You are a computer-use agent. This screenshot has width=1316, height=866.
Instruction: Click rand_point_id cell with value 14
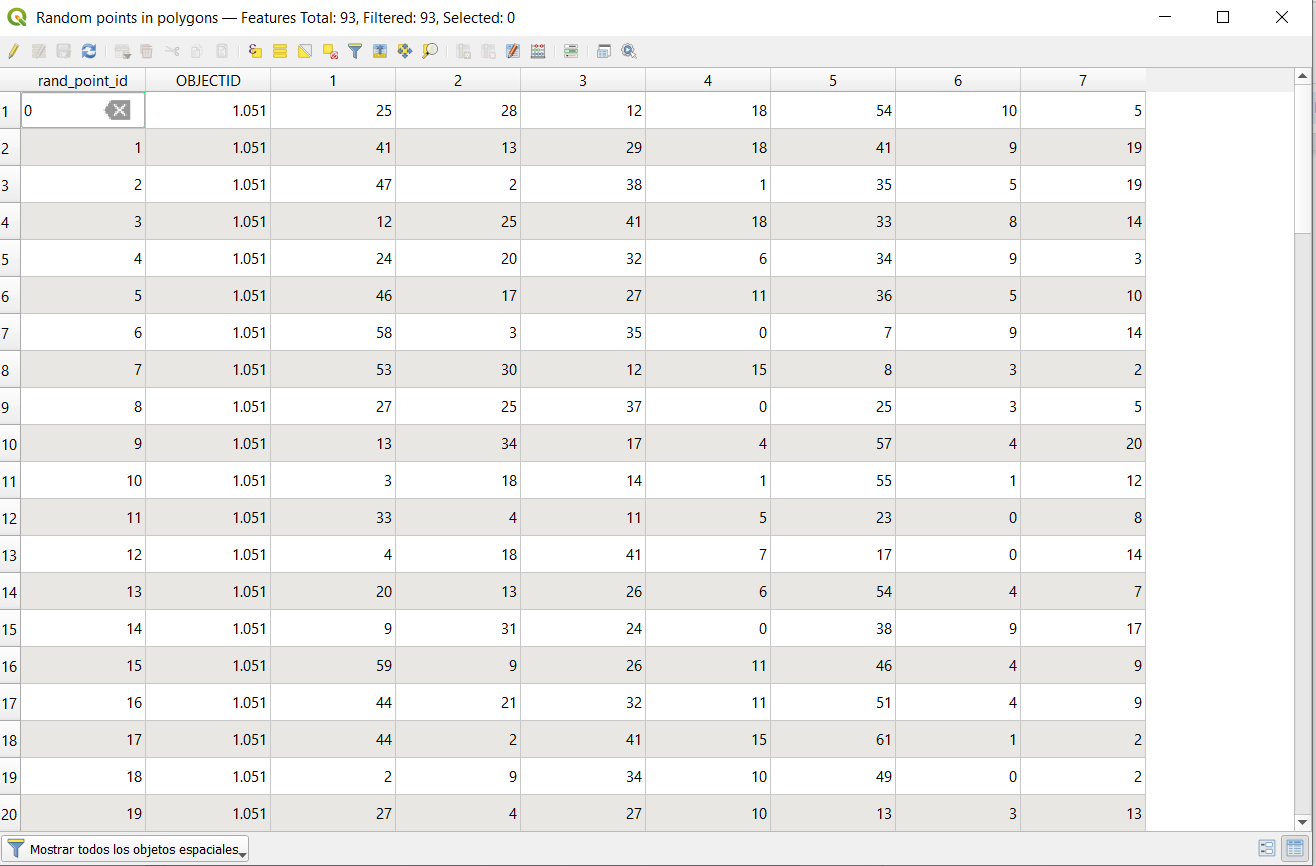tap(83, 629)
